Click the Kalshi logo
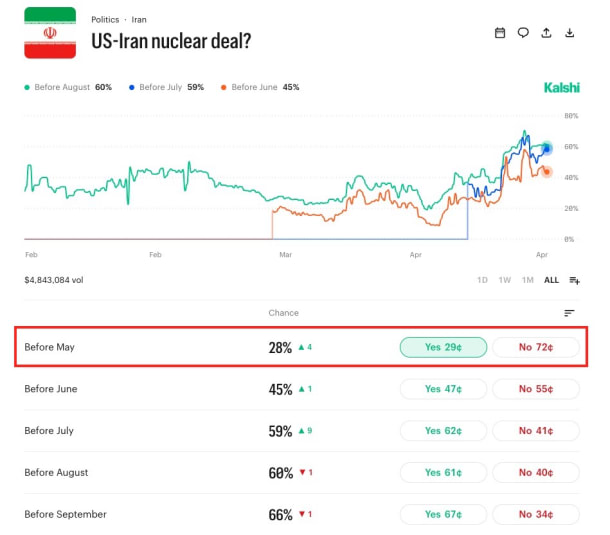610x535 pixels. 561,88
